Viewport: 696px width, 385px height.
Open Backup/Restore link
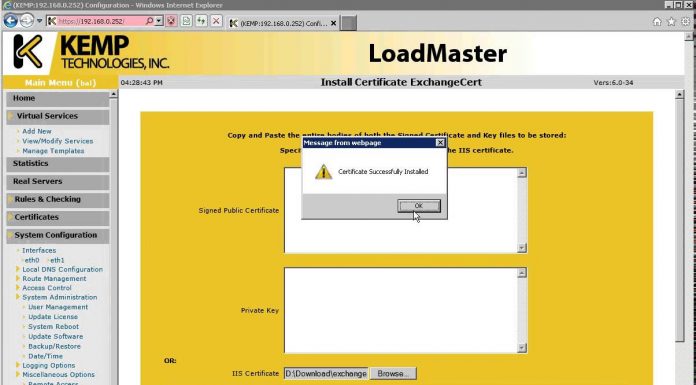coord(55,346)
